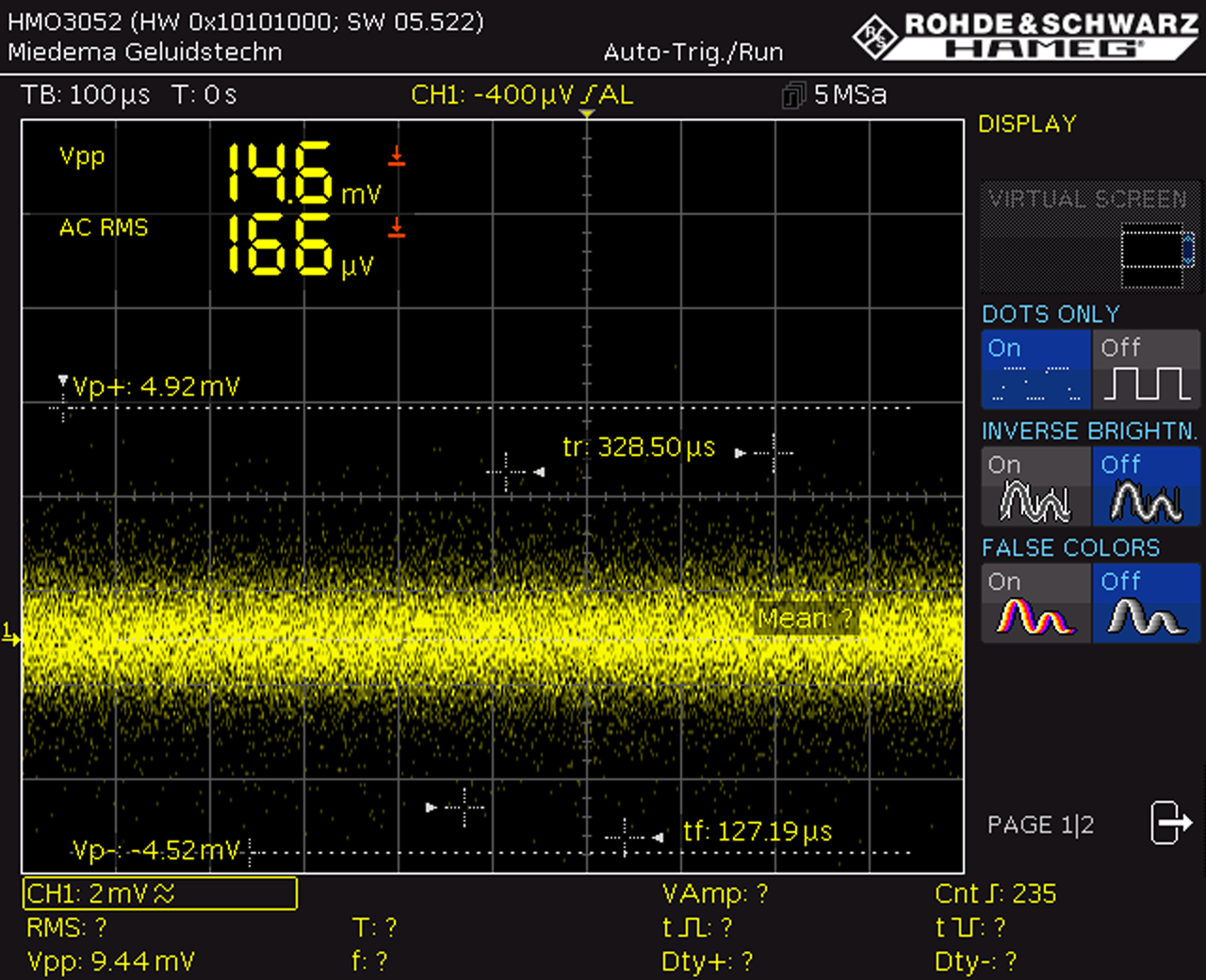The height and width of the screenshot is (980, 1206).
Task: Click the 'Dty-: ?' duty cycle measurement
Action: [x=976, y=961]
